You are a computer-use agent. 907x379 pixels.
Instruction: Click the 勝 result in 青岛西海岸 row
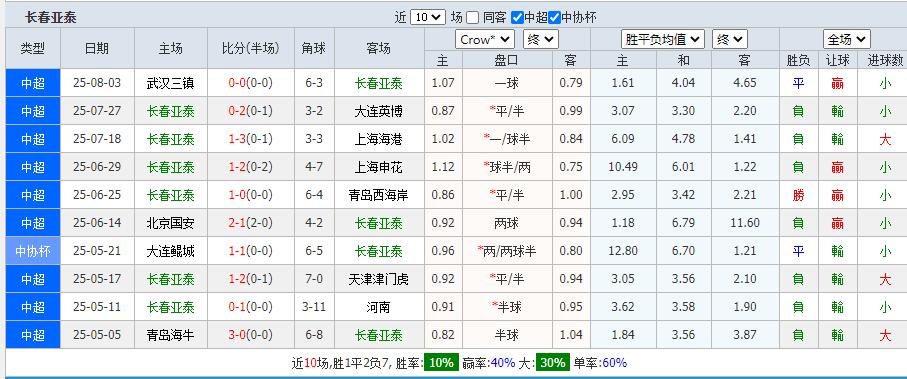point(798,195)
